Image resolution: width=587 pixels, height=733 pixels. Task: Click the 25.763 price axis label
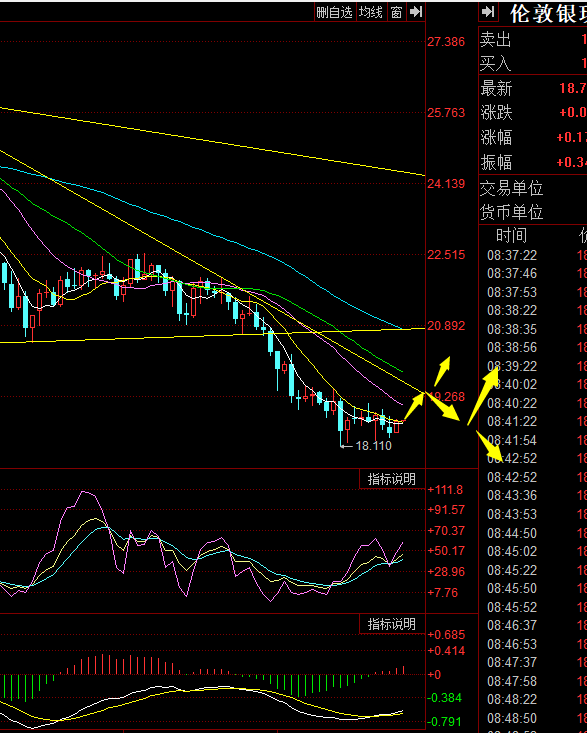pyautogui.click(x=446, y=113)
